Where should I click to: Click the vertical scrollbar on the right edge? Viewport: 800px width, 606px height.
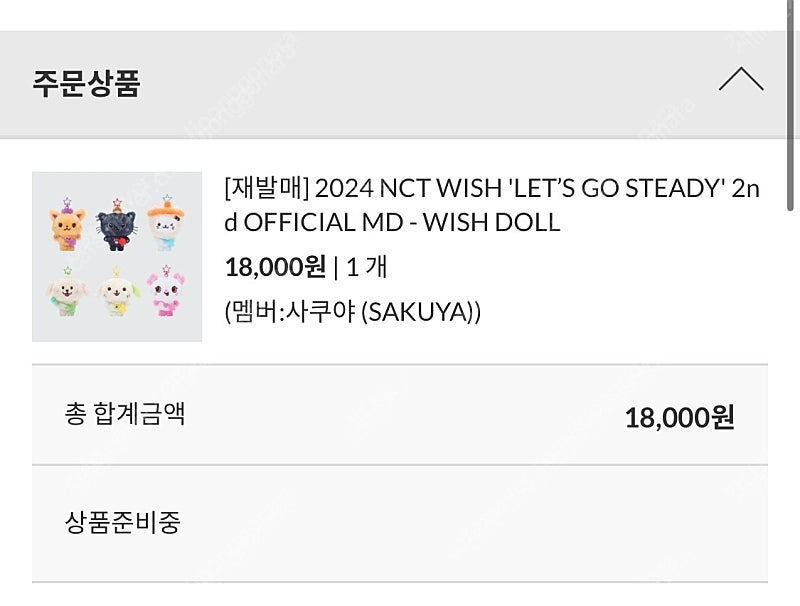(x=790, y=105)
